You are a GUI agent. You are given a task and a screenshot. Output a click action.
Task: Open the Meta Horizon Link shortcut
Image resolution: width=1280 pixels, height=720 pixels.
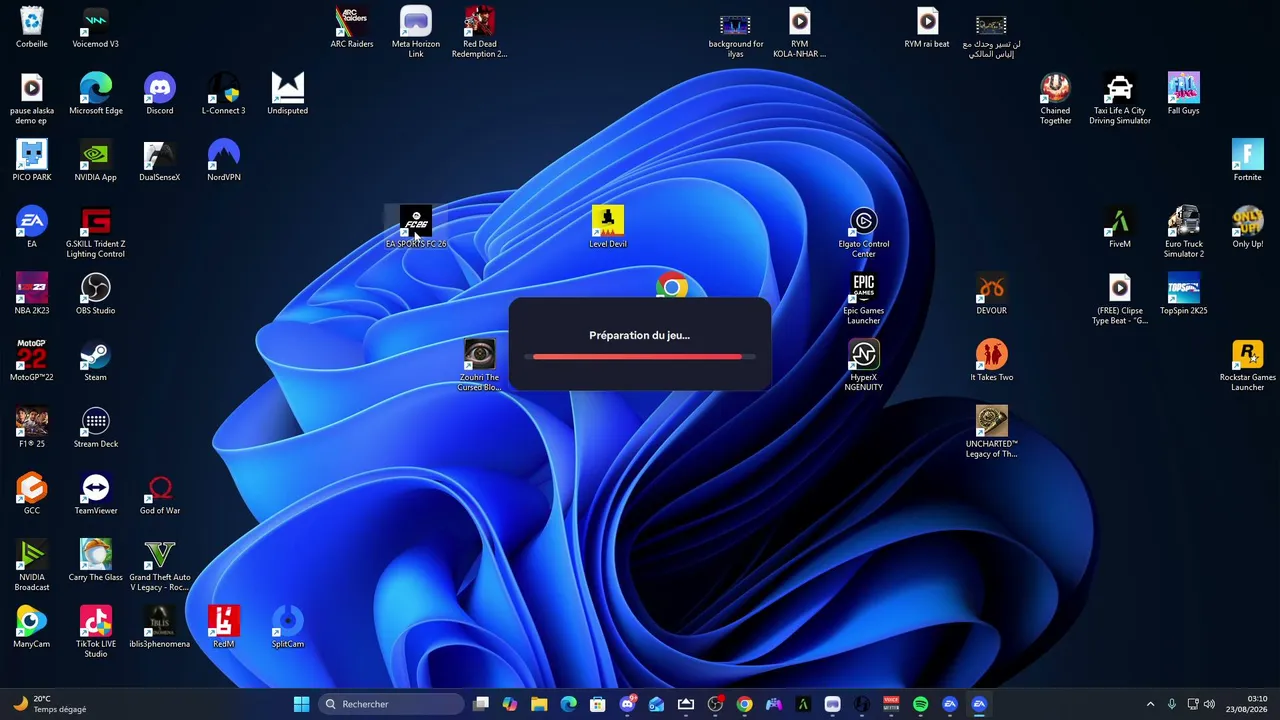pos(416,32)
